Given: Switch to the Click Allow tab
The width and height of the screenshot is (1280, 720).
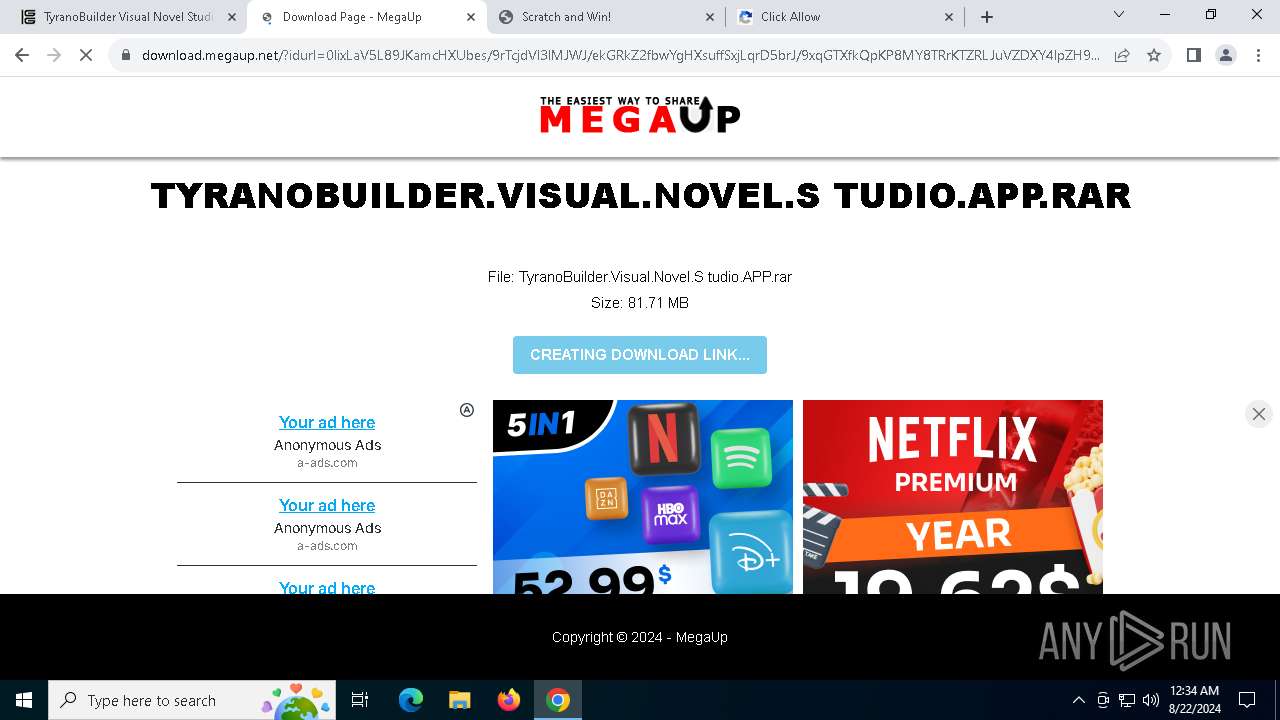Looking at the screenshot, I should coord(845,17).
